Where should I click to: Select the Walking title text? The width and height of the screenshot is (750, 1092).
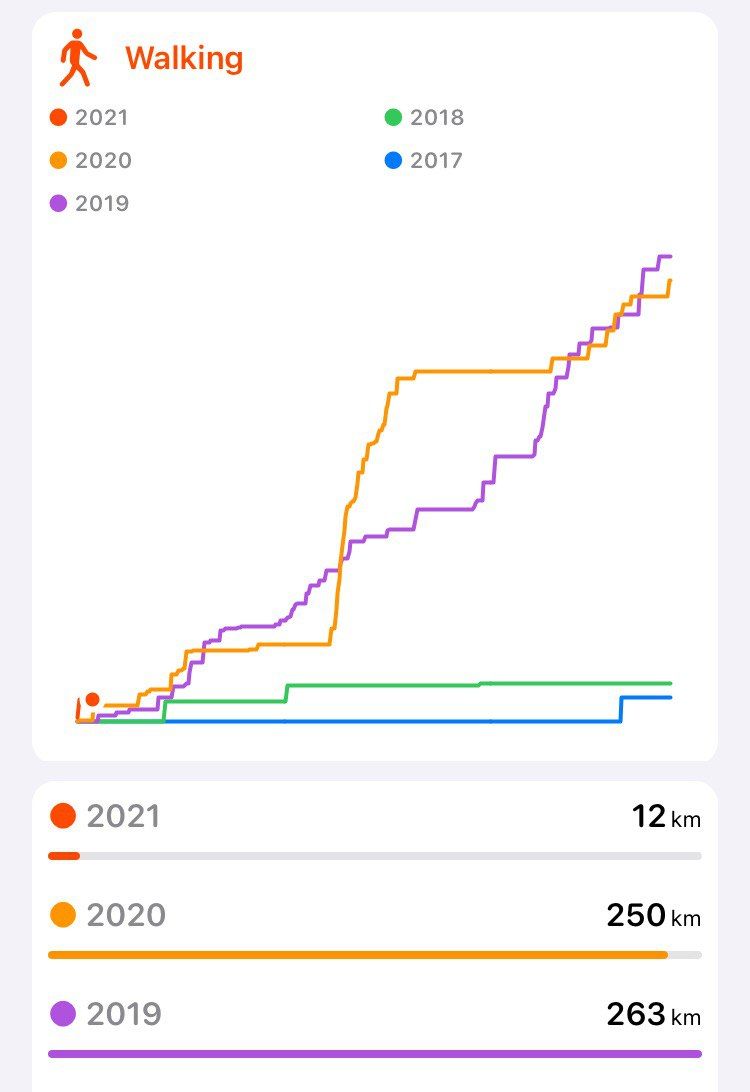185,58
